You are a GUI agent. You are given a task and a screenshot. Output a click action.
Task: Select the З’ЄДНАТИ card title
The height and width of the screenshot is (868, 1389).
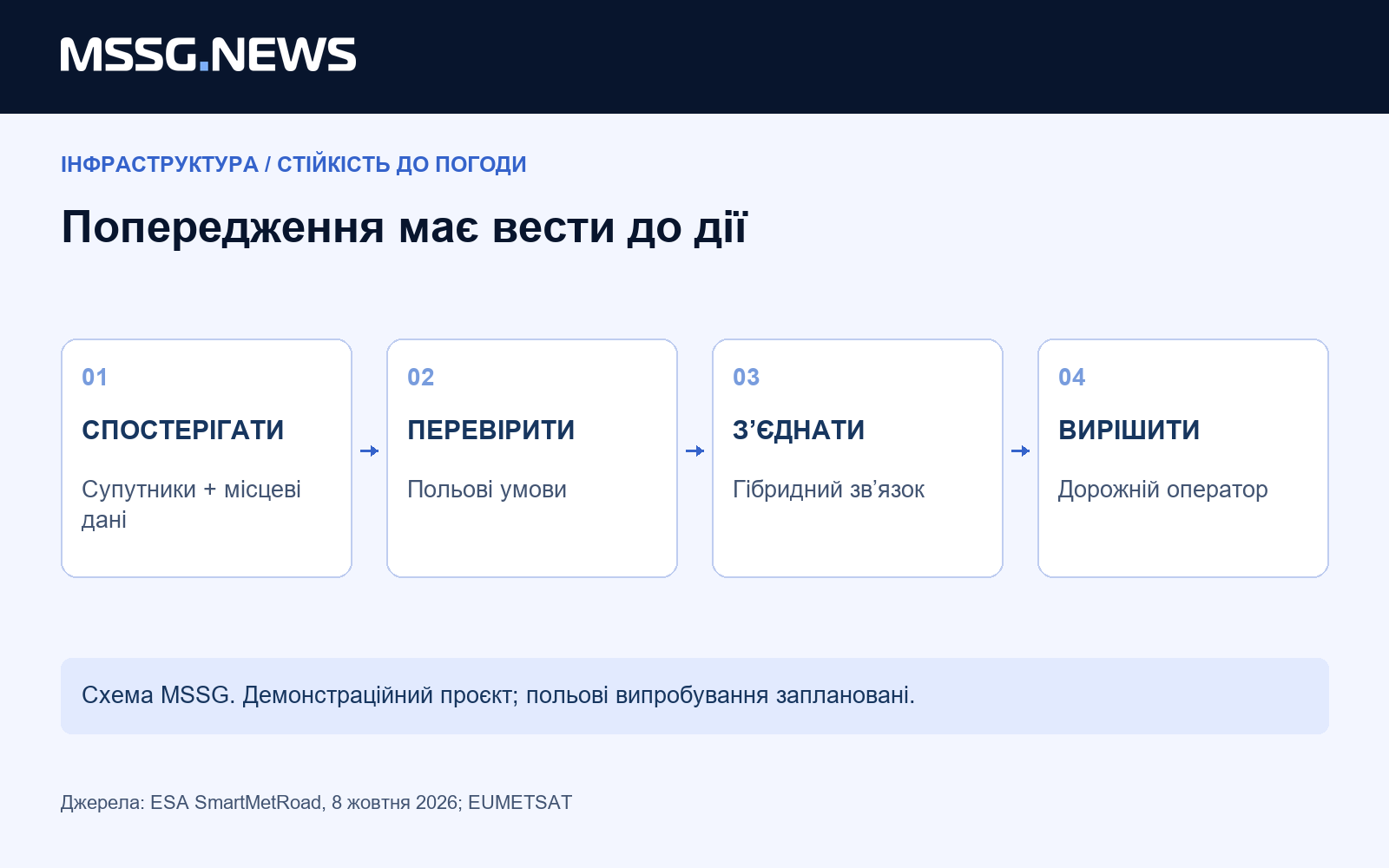799,430
